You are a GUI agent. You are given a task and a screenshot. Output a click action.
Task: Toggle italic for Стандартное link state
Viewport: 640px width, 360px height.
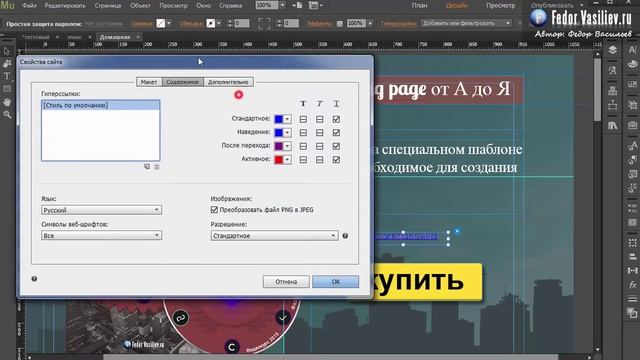(320, 119)
